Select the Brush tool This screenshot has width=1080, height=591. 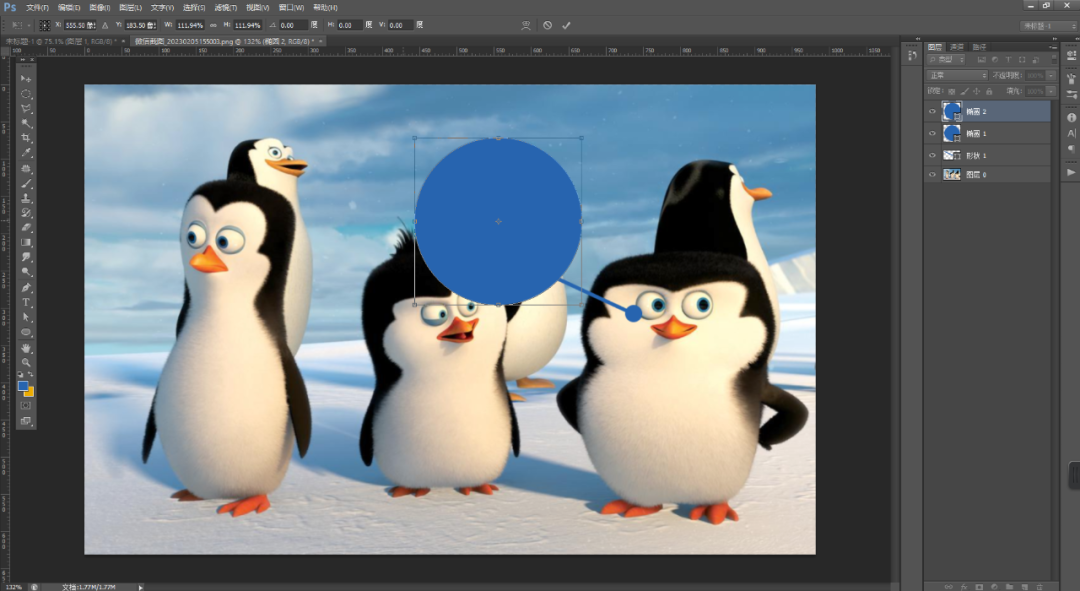tap(26, 183)
